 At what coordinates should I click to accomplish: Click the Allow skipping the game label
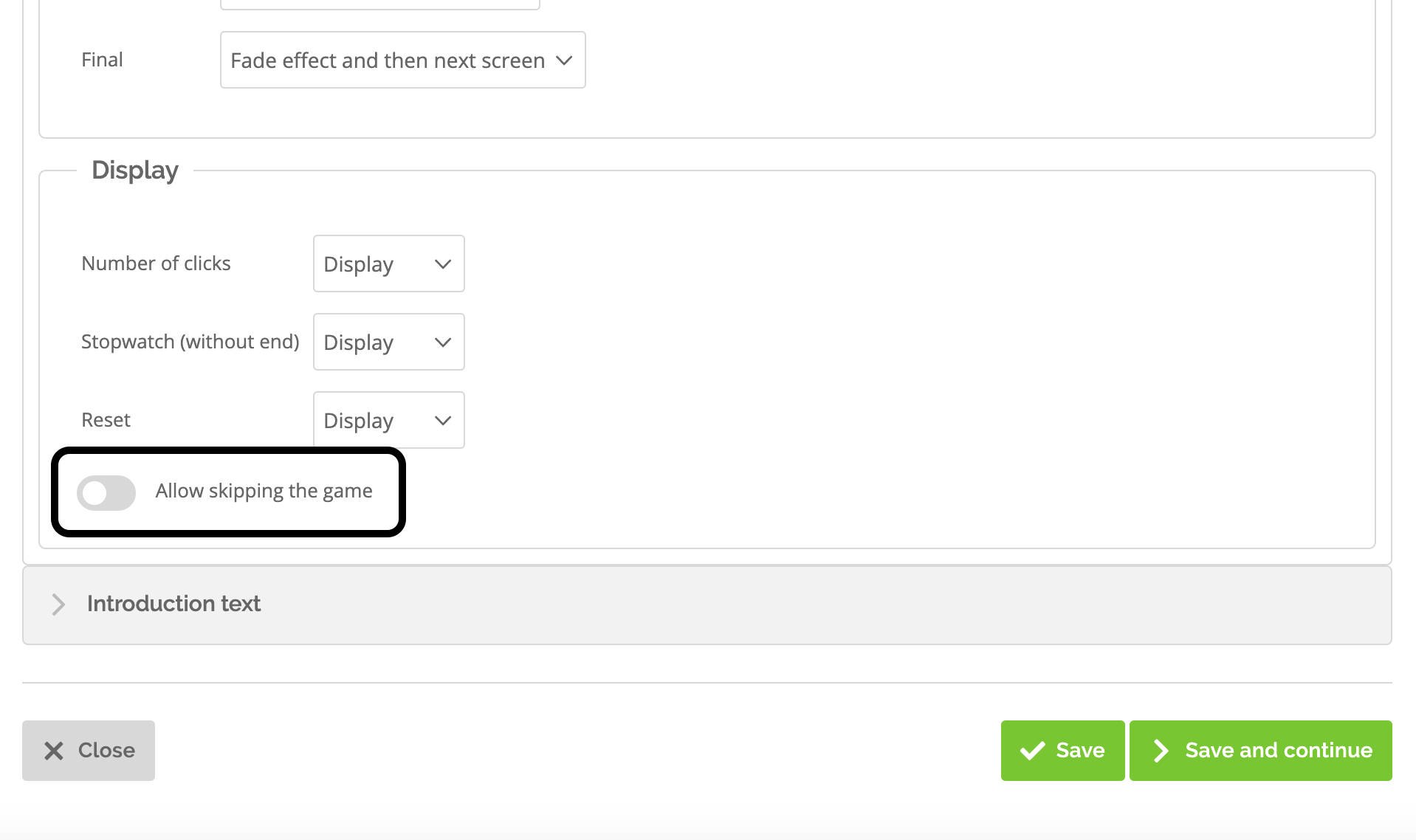pyautogui.click(x=264, y=490)
